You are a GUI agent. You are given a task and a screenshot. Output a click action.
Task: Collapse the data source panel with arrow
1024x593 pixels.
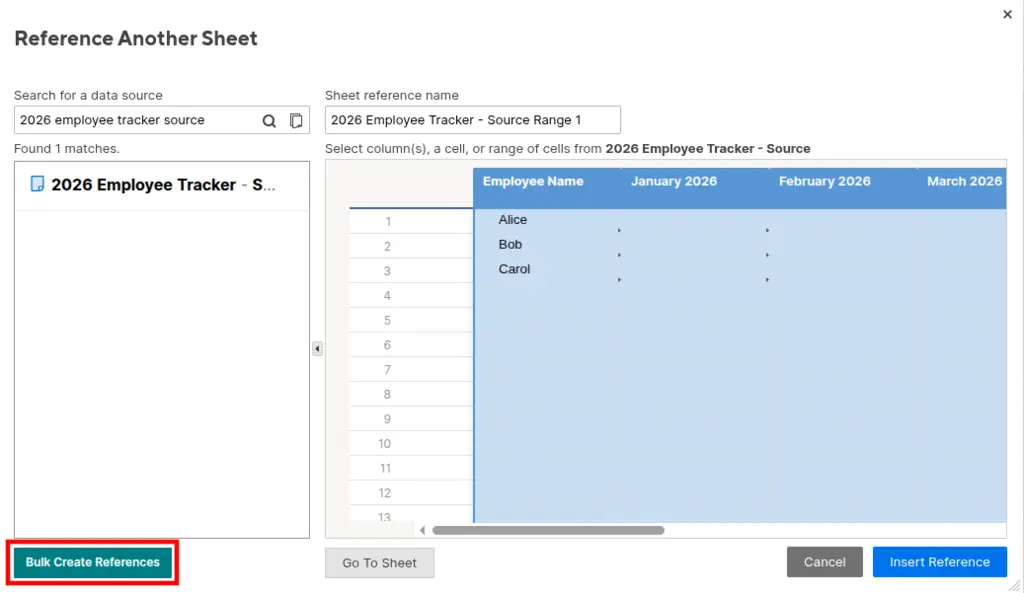point(317,349)
